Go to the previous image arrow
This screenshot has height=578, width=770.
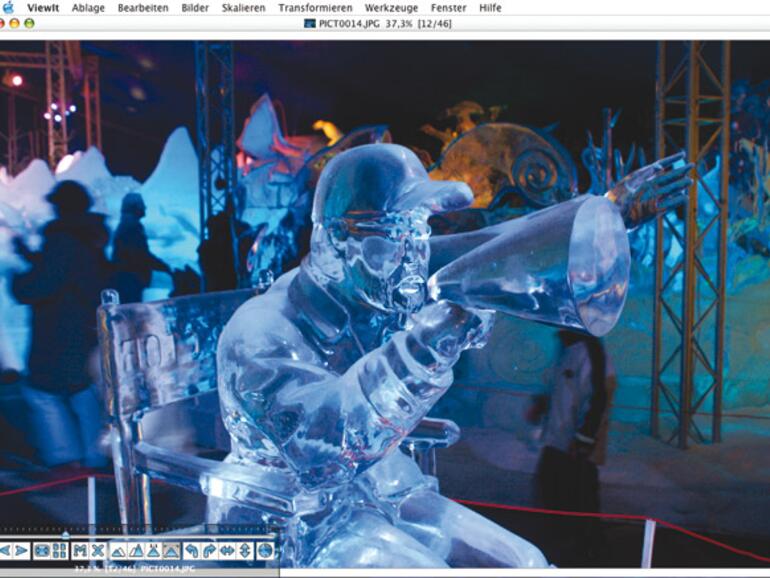pos(6,550)
